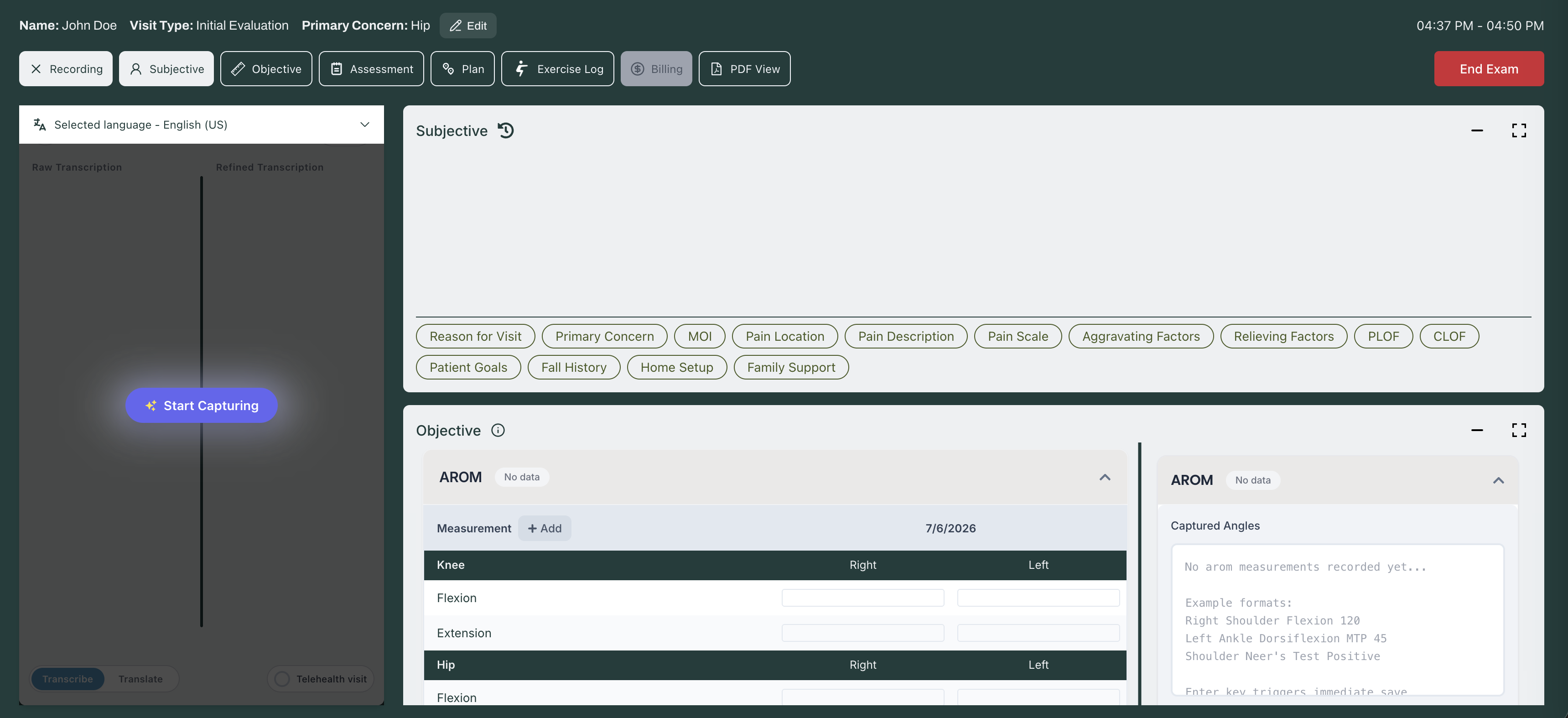Open the Exercise Log tab
This screenshot has width=1568, height=718.
(x=558, y=69)
